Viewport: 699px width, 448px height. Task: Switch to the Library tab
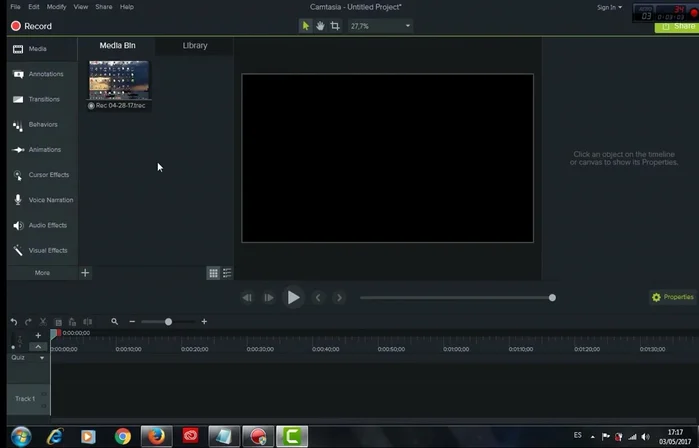(x=195, y=46)
